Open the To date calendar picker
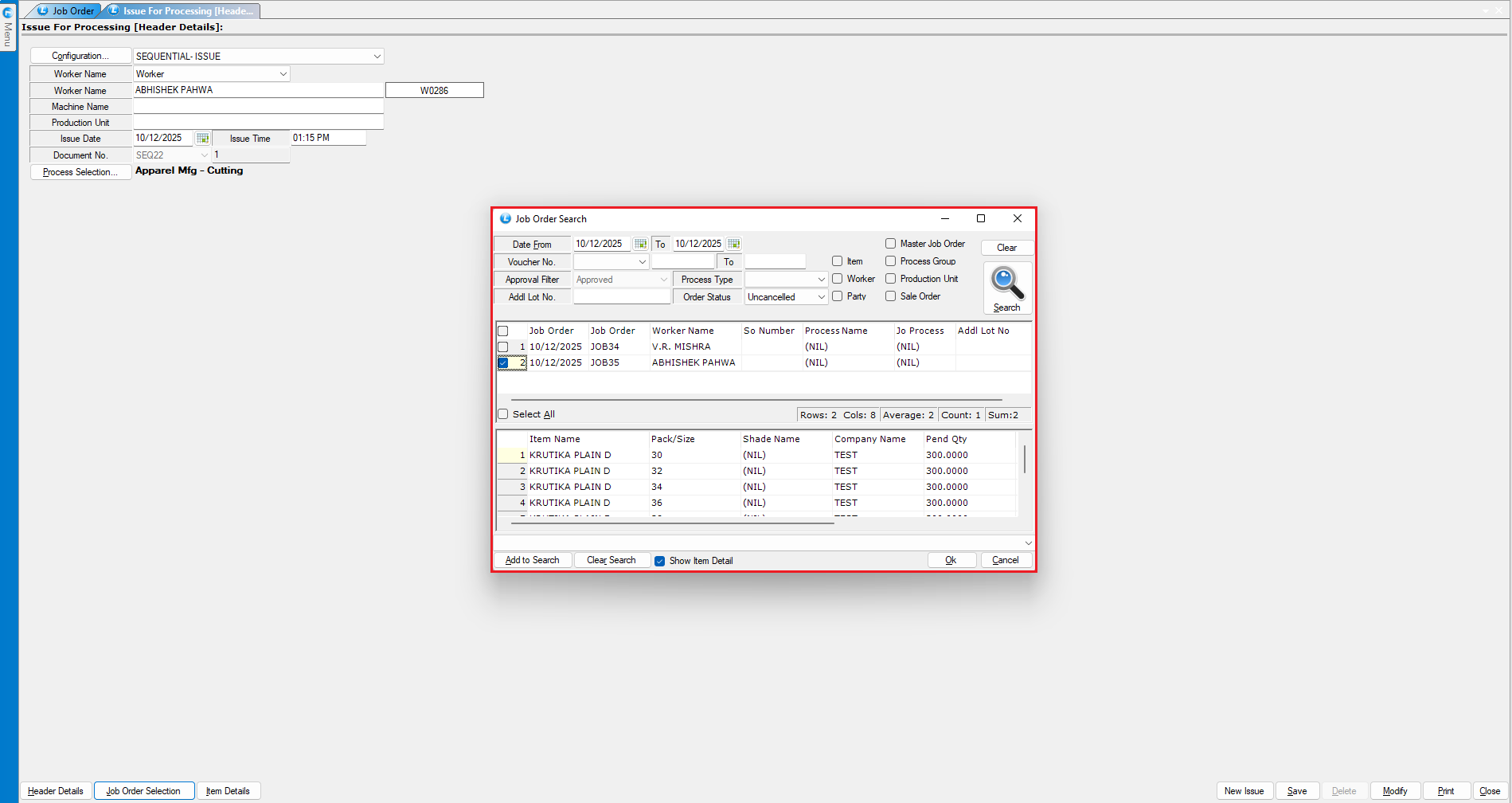The height and width of the screenshot is (803, 1512). tap(733, 244)
